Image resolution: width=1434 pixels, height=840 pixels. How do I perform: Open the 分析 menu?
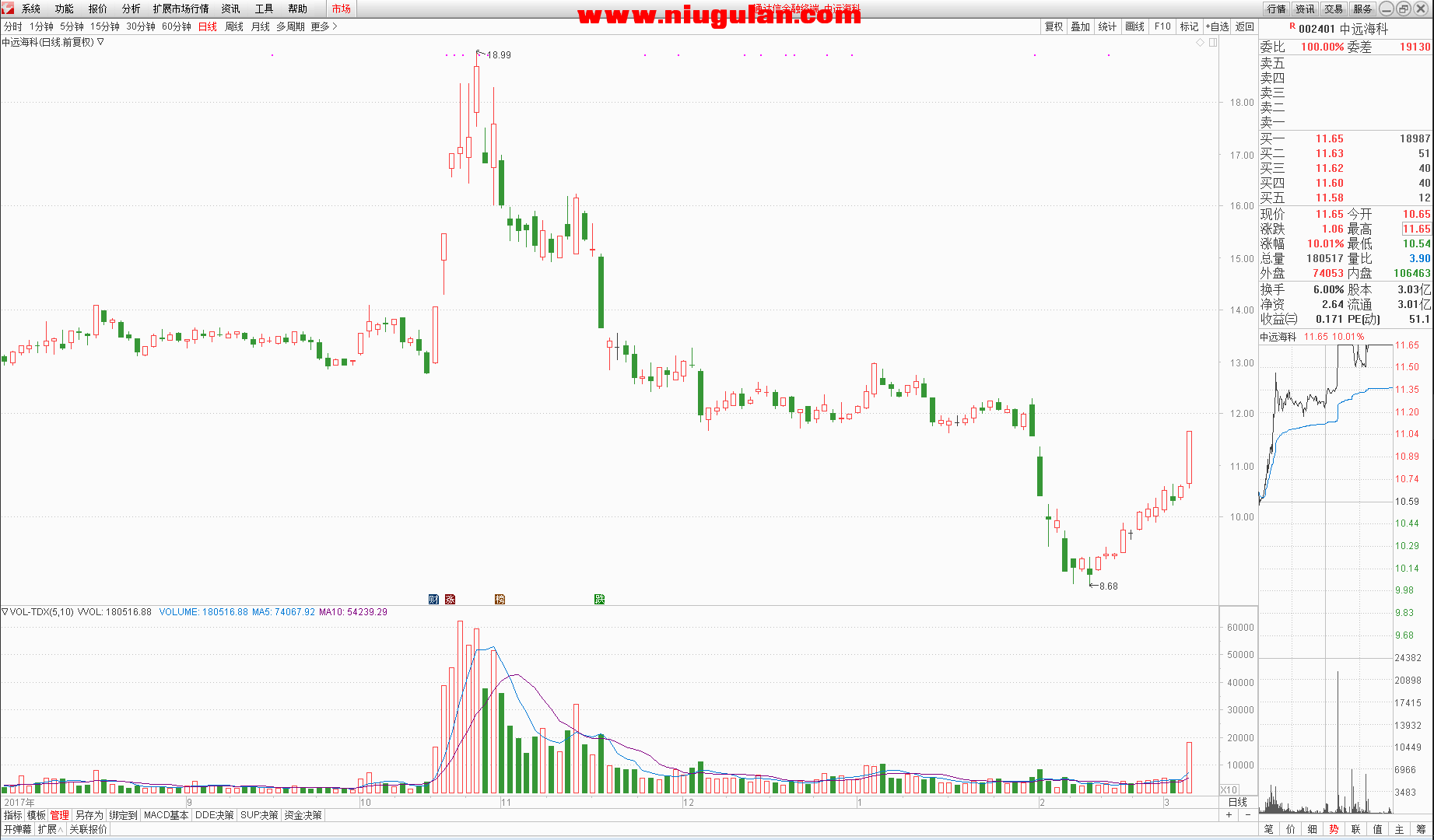coord(131,9)
